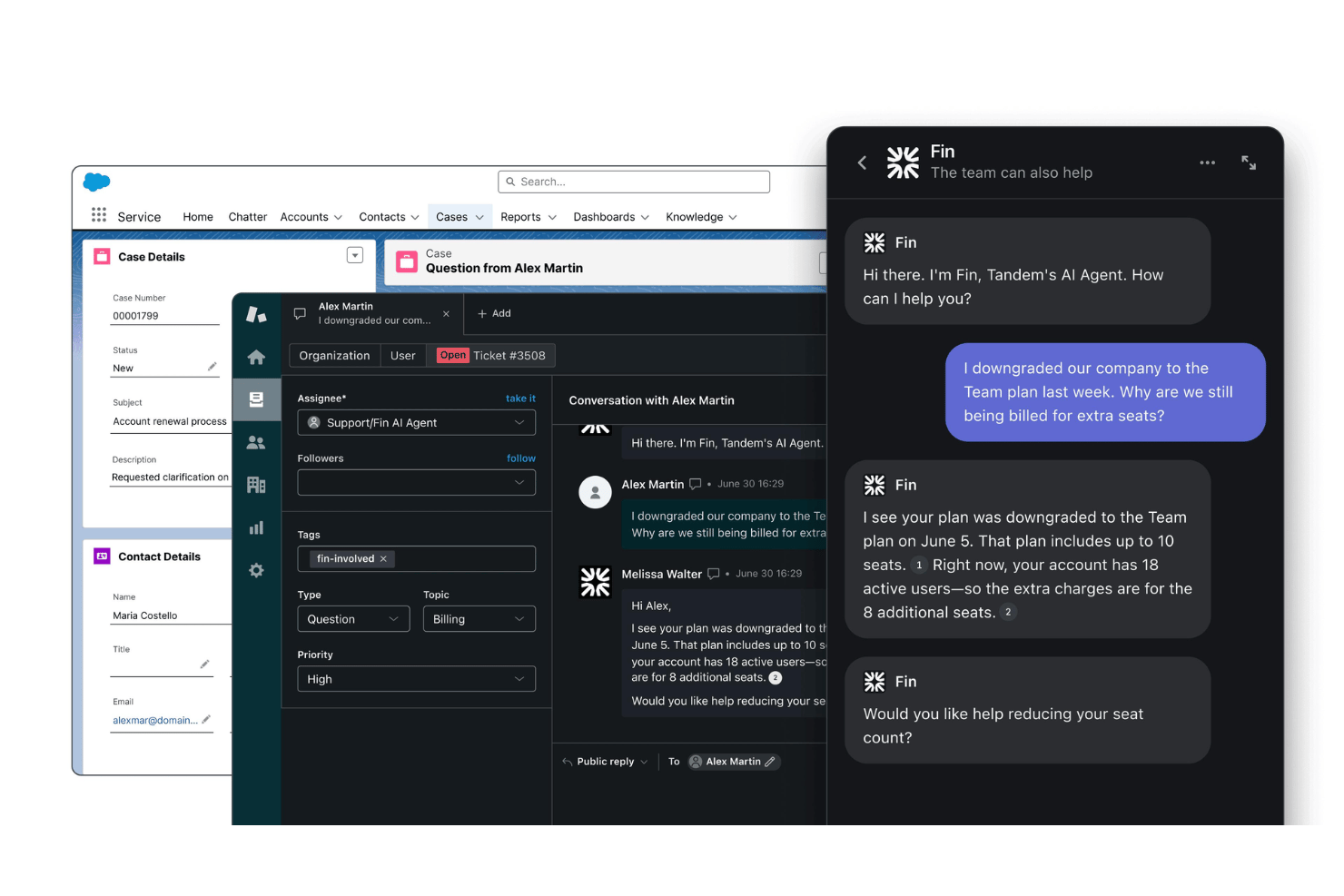Click 'Would you like help reducing your seat count?' message
This screenshot has height=896, width=1344.
(x=1027, y=710)
